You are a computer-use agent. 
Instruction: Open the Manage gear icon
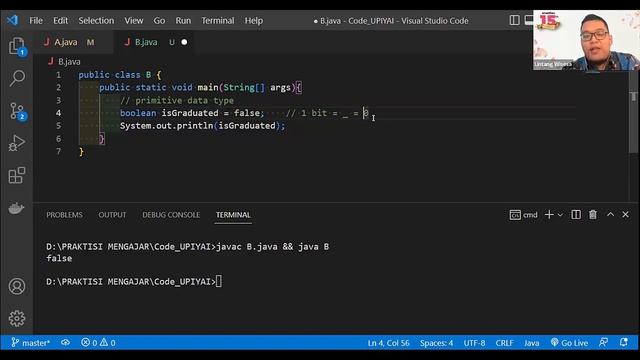click(17, 318)
